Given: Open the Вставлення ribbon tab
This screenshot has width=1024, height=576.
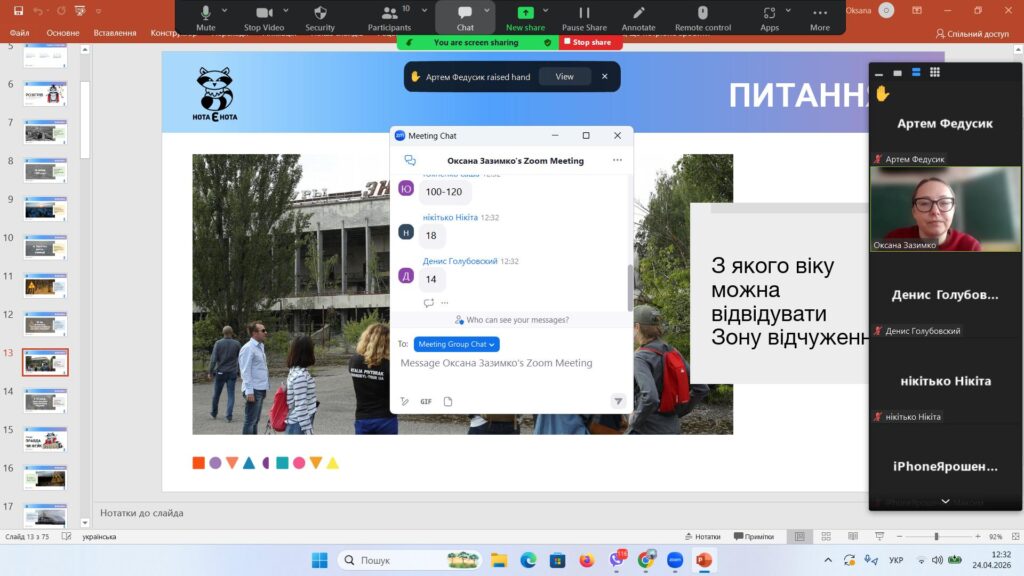Looking at the screenshot, I should 115,33.
